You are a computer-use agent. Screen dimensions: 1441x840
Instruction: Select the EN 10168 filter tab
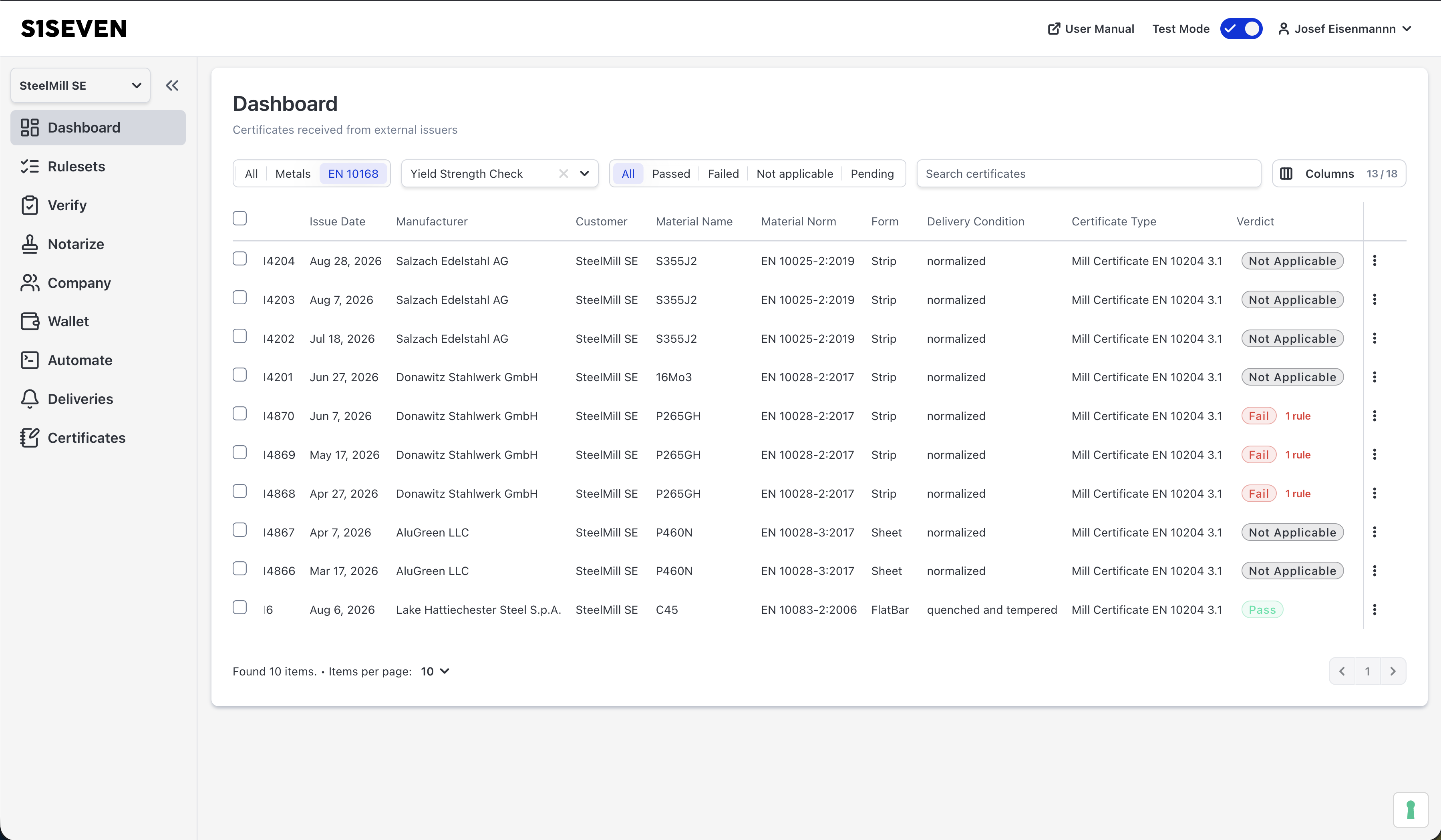[353, 174]
